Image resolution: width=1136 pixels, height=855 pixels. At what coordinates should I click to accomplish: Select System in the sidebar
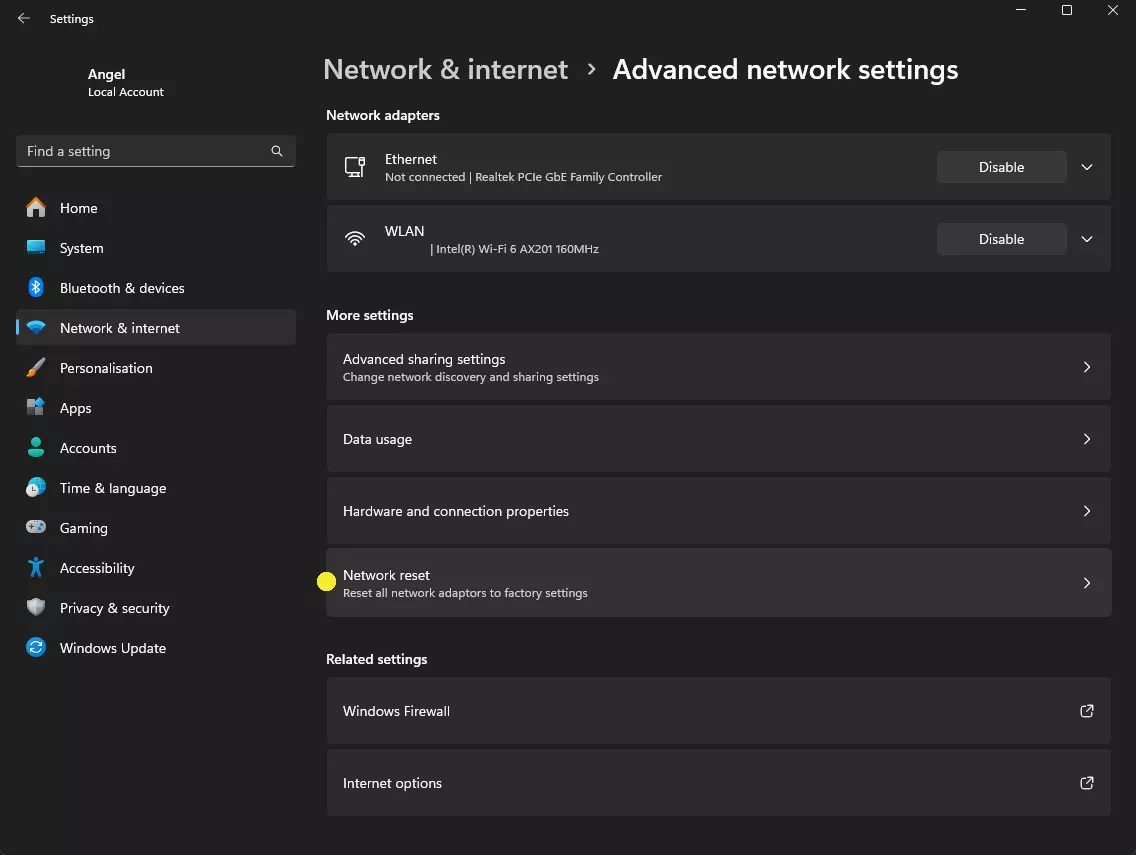[x=81, y=248]
